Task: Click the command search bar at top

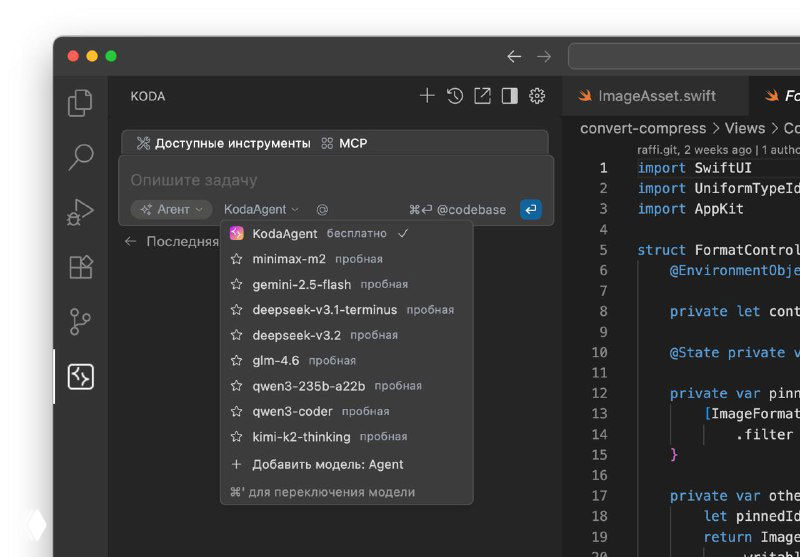Action: tap(684, 56)
